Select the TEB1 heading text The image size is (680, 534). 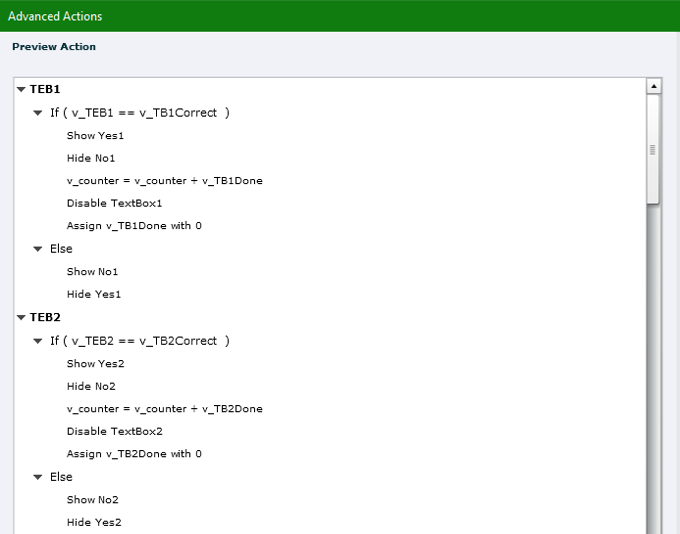point(45,89)
